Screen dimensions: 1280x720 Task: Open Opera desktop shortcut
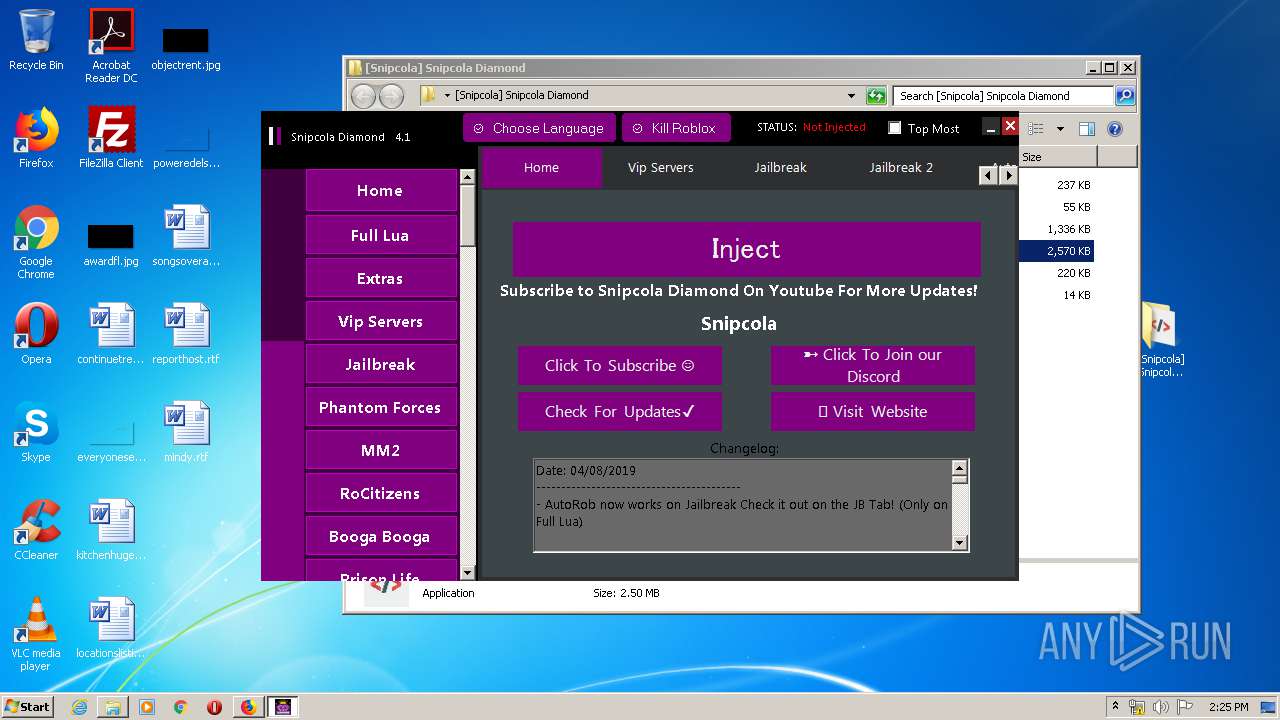36,333
